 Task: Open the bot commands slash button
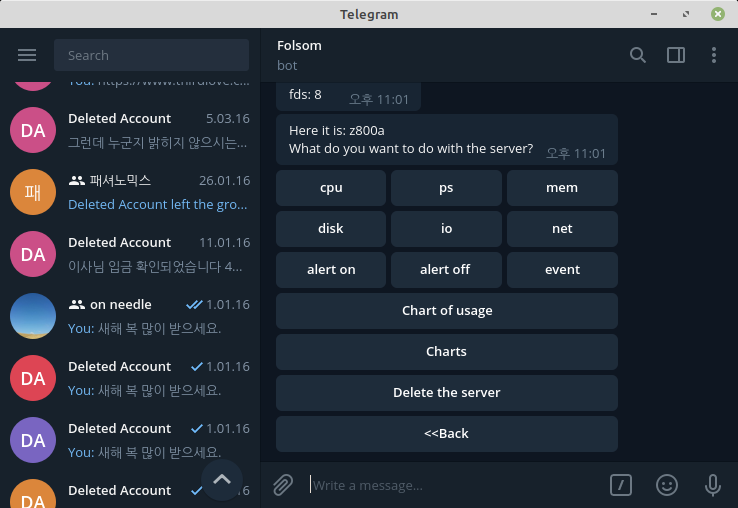(x=621, y=485)
